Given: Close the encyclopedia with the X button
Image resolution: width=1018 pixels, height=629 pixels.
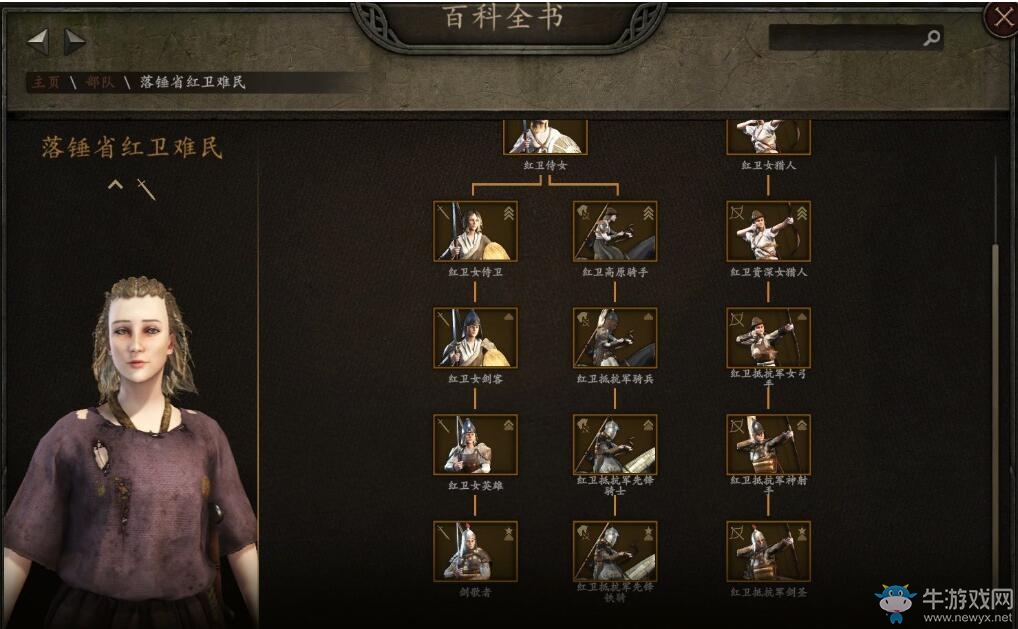Looking at the screenshot, I should click(1002, 18).
